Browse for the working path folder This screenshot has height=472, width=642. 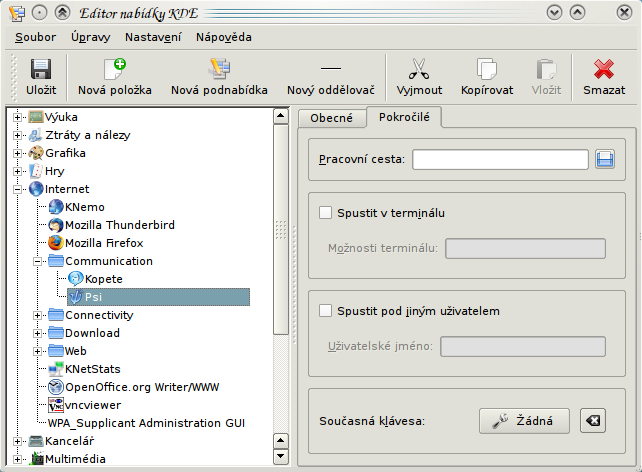pyautogui.click(x=605, y=159)
